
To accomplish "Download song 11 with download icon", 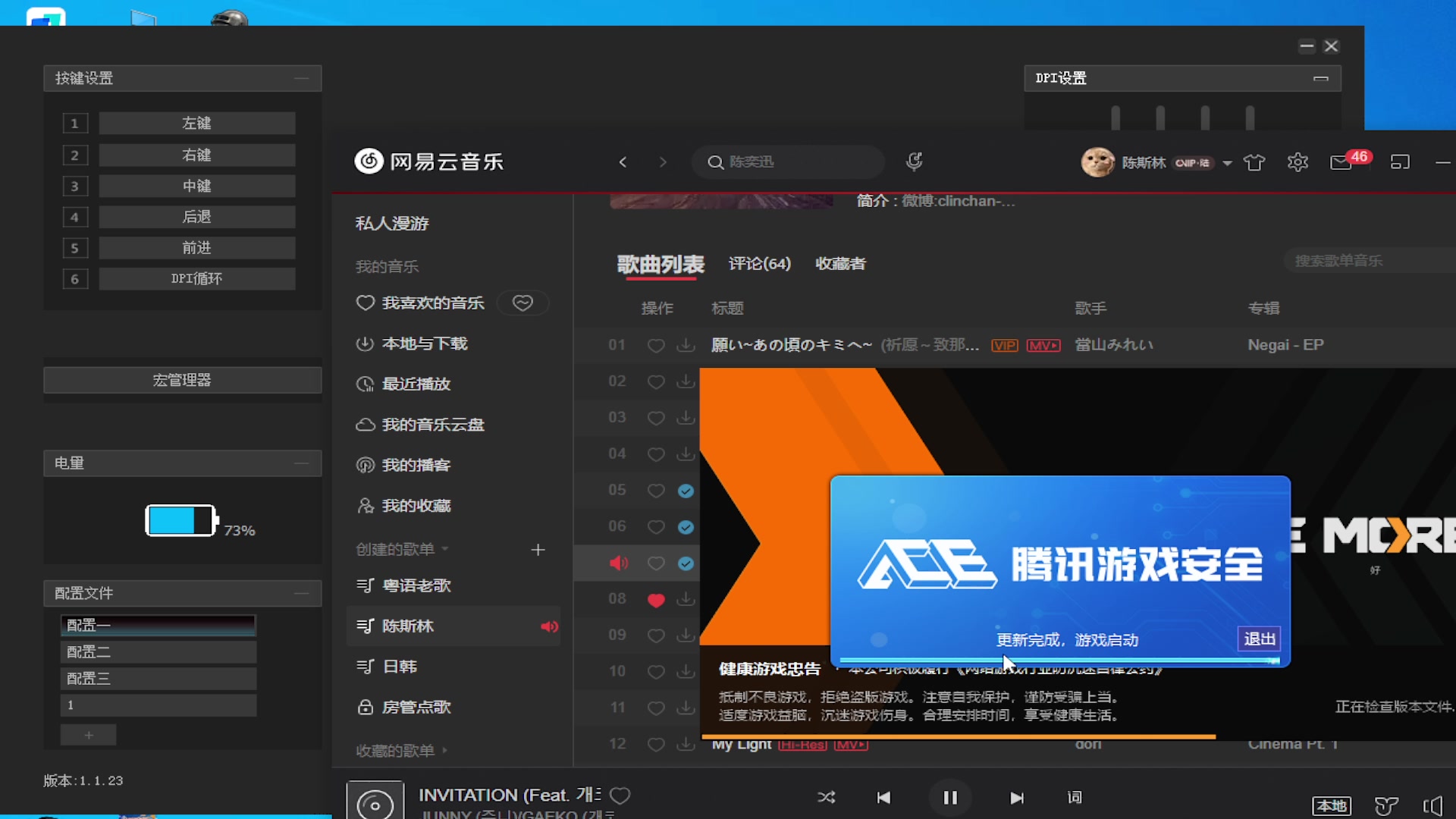I will click(x=686, y=708).
